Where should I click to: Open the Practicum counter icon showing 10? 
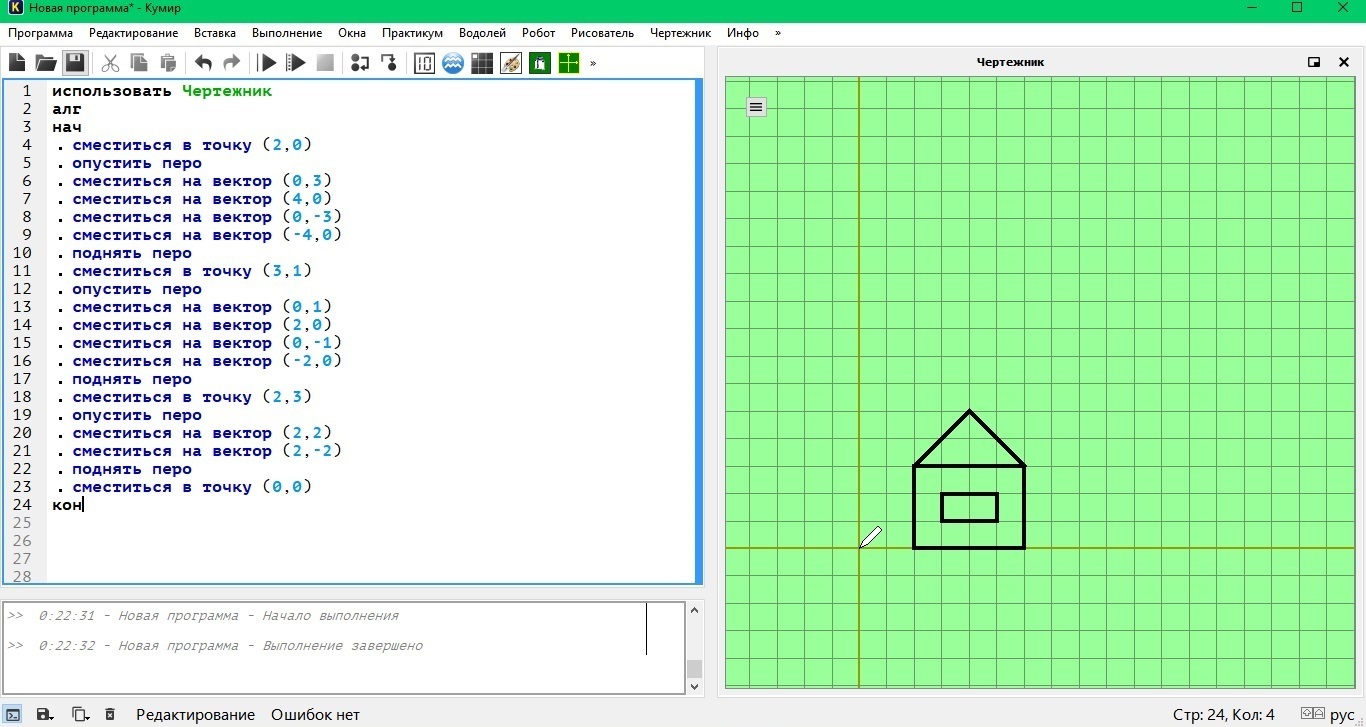click(x=424, y=63)
